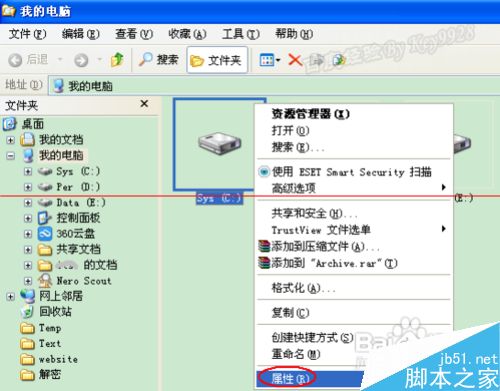Click the address bar showing 我的电脑

click(273, 86)
